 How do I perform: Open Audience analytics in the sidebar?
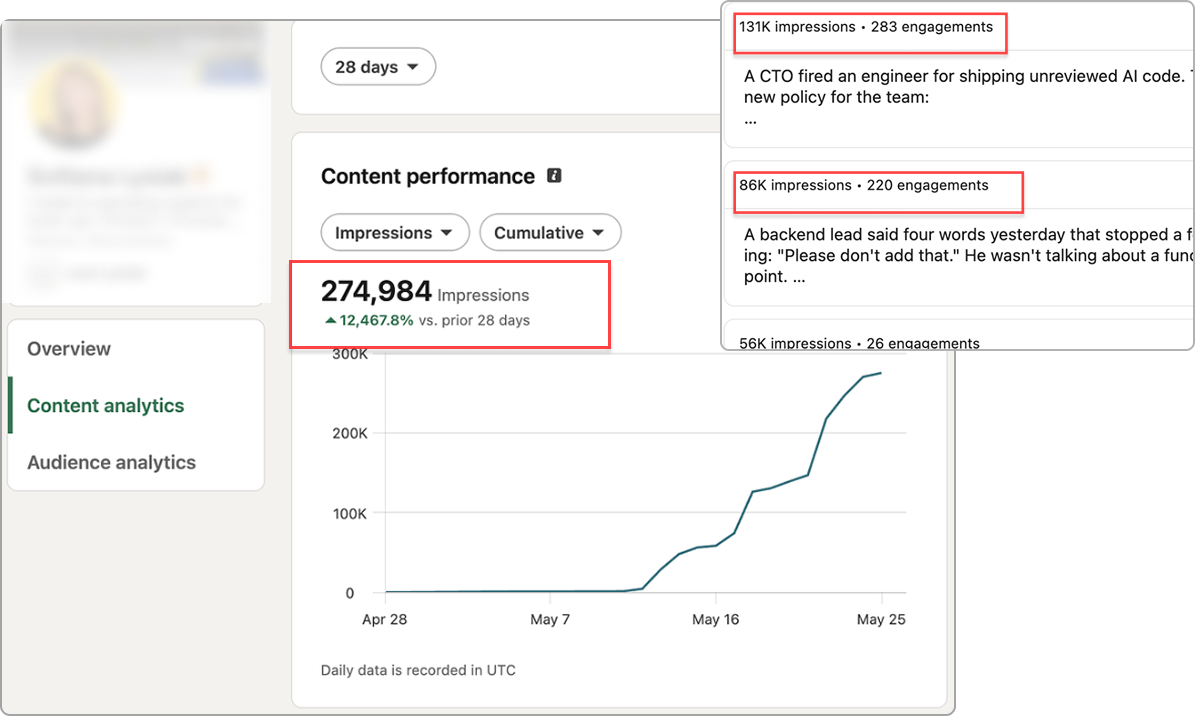click(x=111, y=462)
